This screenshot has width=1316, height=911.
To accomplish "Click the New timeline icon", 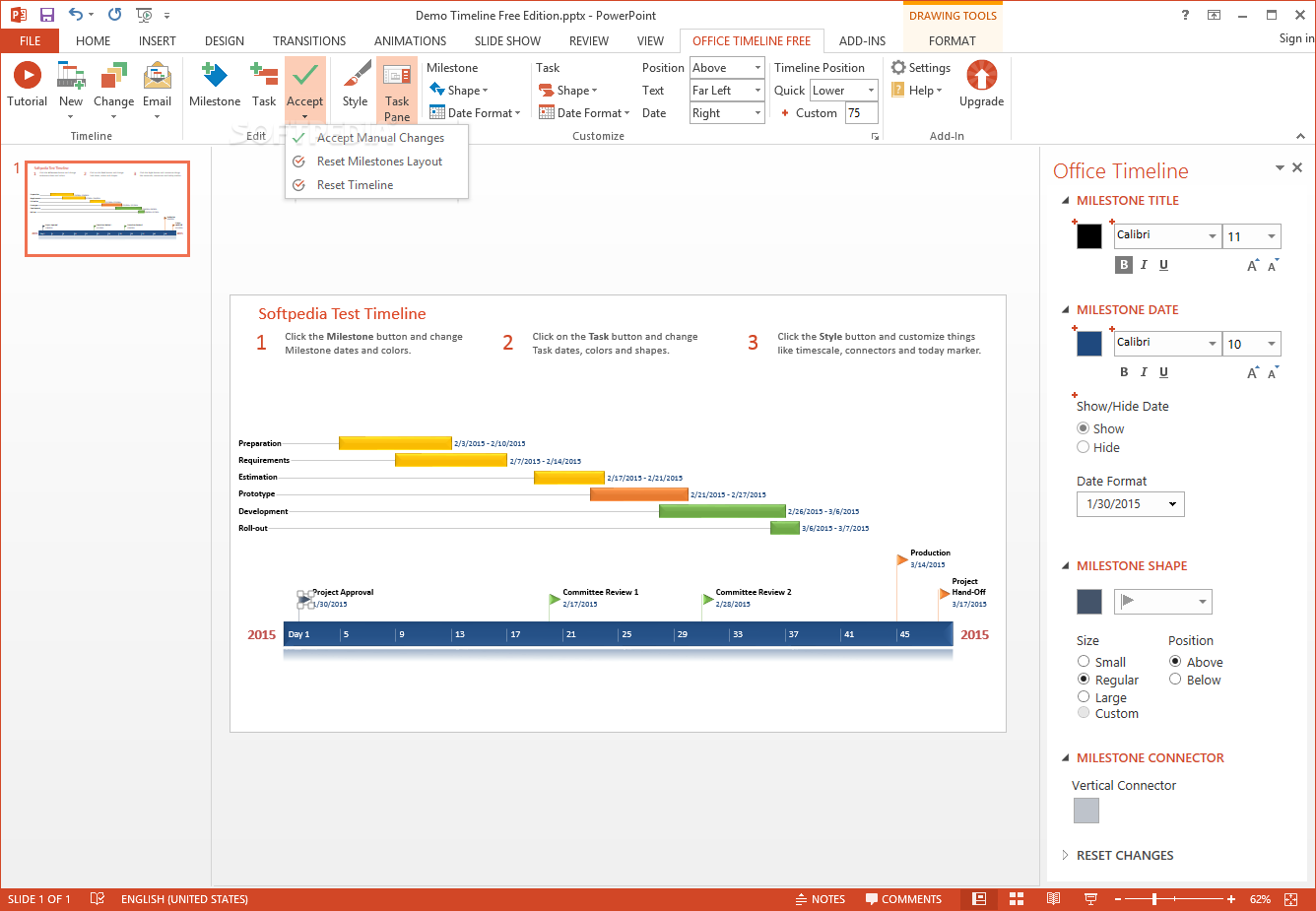I will 71,76.
